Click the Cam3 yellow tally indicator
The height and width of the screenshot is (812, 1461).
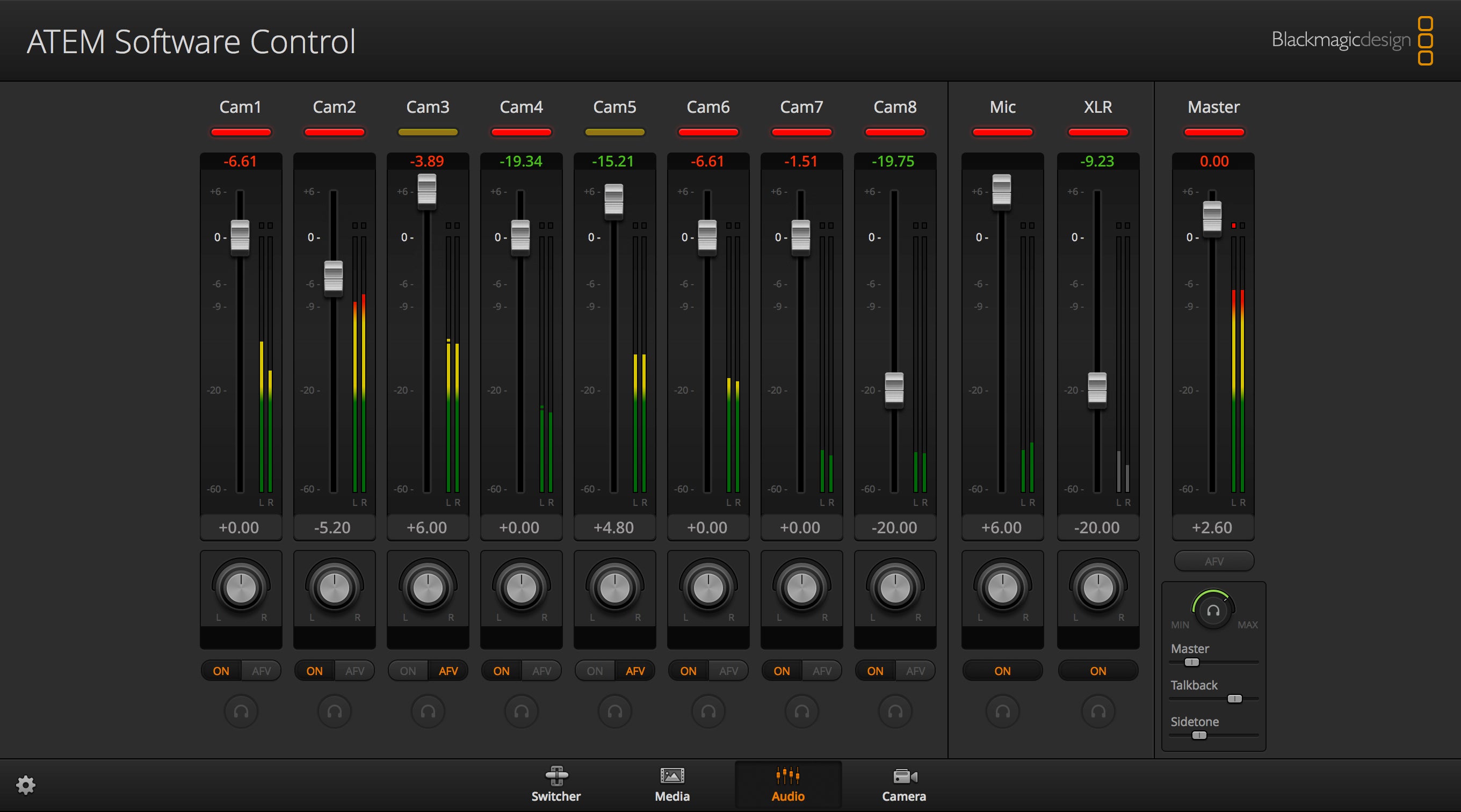(x=428, y=132)
